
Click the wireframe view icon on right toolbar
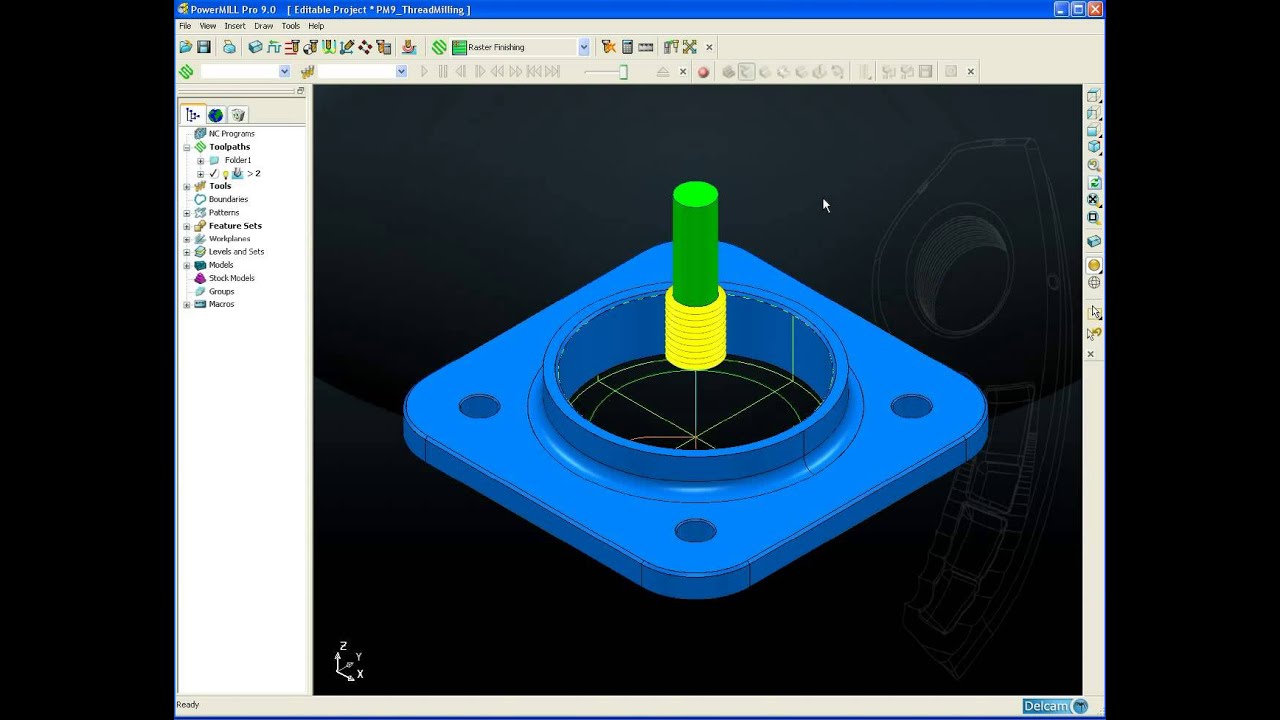click(x=1094, y=283)
